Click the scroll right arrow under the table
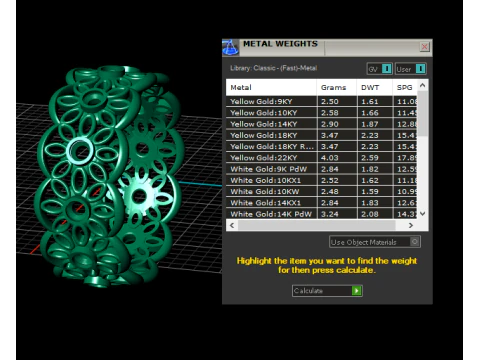The width and height of the screenshot is (480, 360). [411, 225]
